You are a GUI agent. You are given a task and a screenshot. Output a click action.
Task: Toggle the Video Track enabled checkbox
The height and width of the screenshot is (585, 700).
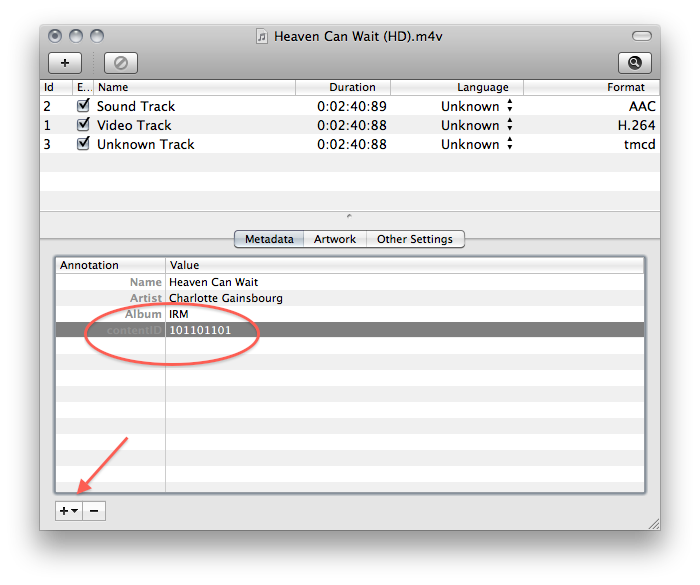point(83,125)
